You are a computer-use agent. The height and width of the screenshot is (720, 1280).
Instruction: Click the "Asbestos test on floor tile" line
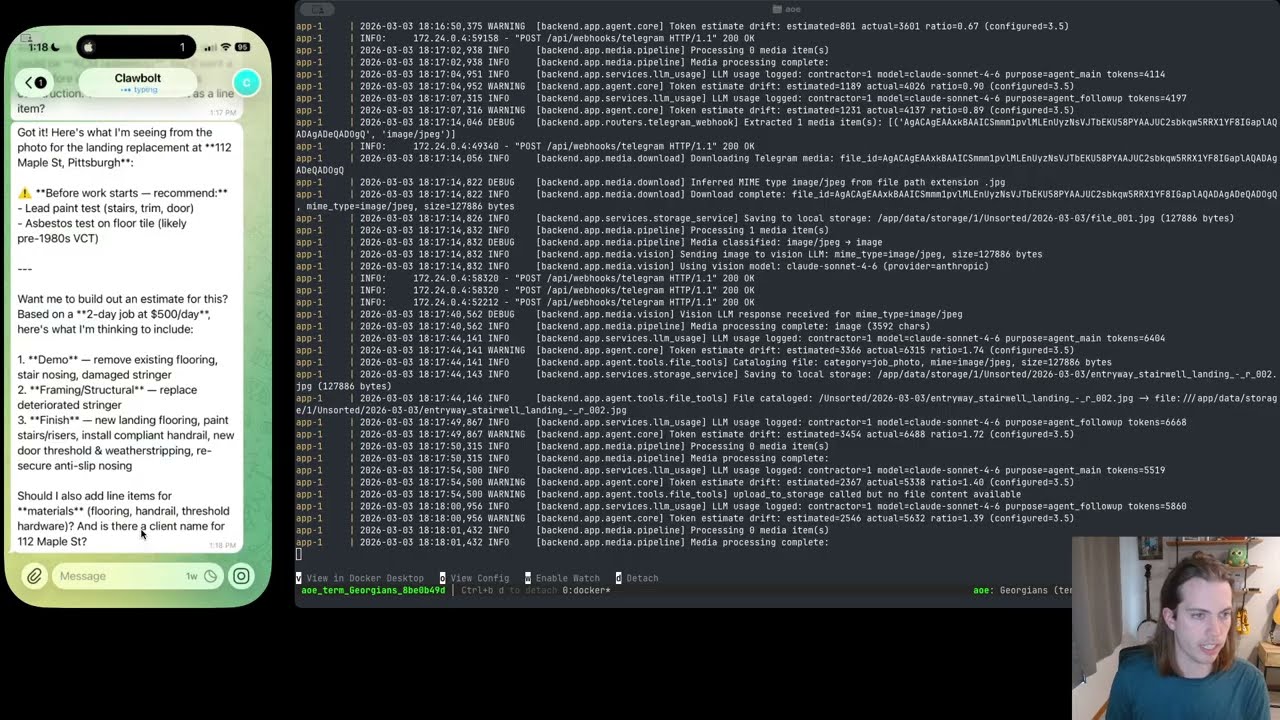tap(106, 230)
